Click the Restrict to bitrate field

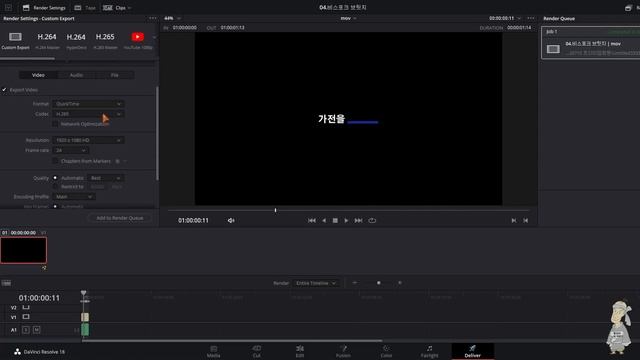pos(98,187)
